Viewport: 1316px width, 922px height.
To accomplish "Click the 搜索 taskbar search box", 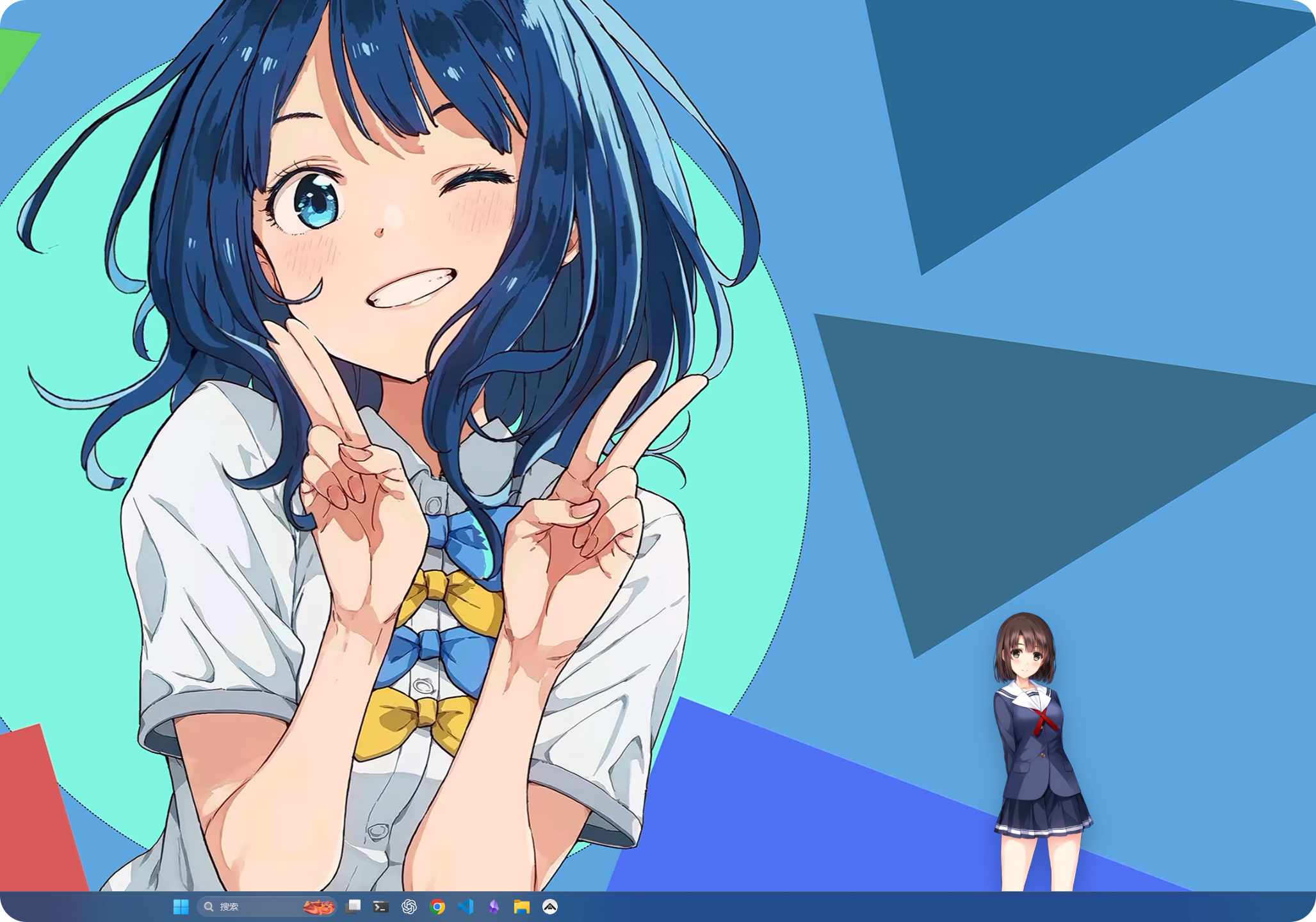I will (x=266, y=907).
